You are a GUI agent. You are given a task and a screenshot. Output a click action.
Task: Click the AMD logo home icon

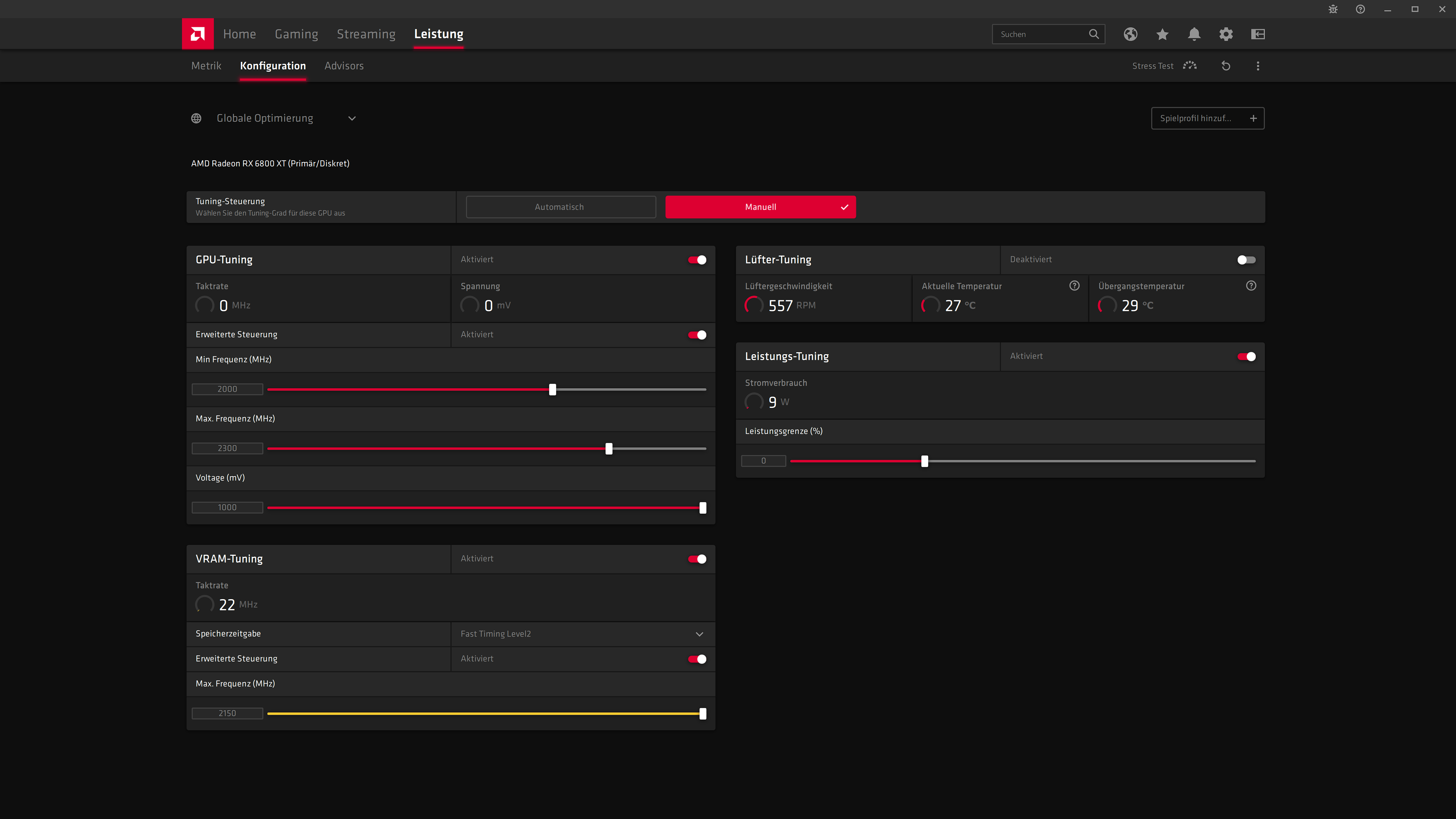click(197, 34)
